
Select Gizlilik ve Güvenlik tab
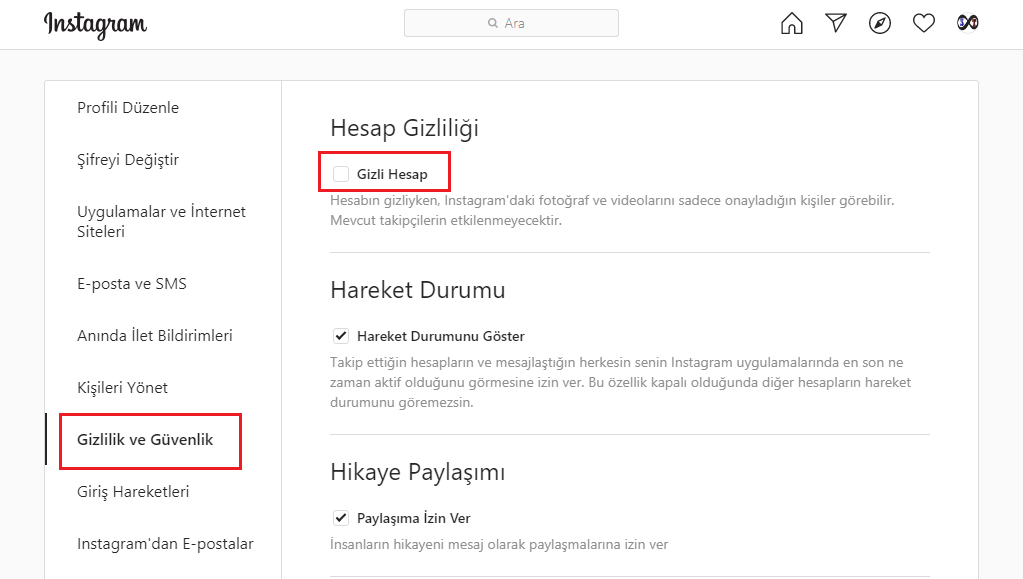coord(145,440)
